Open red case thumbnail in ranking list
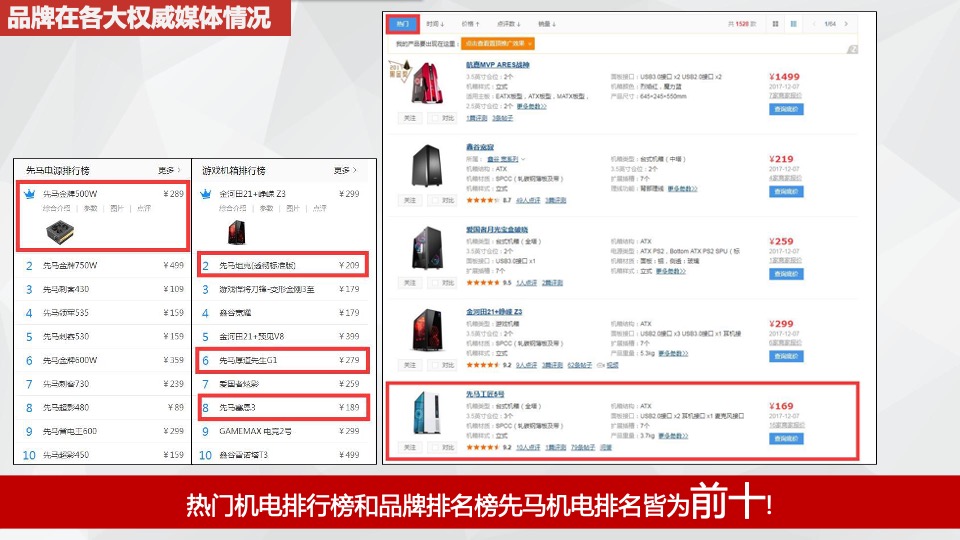This screenshot has width=960, height=540. 236,233
